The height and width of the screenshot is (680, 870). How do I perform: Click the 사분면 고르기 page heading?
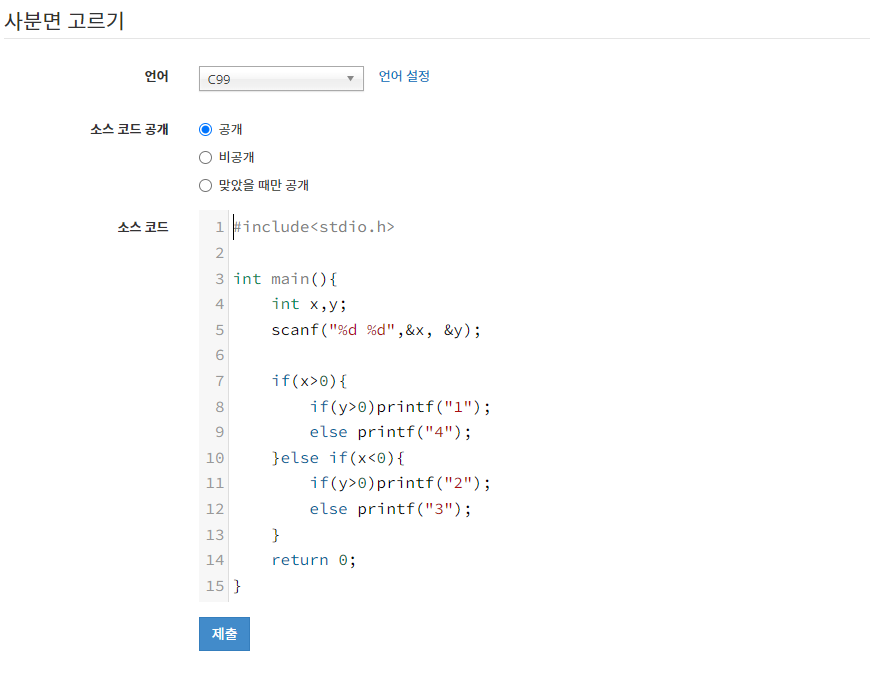64,21
